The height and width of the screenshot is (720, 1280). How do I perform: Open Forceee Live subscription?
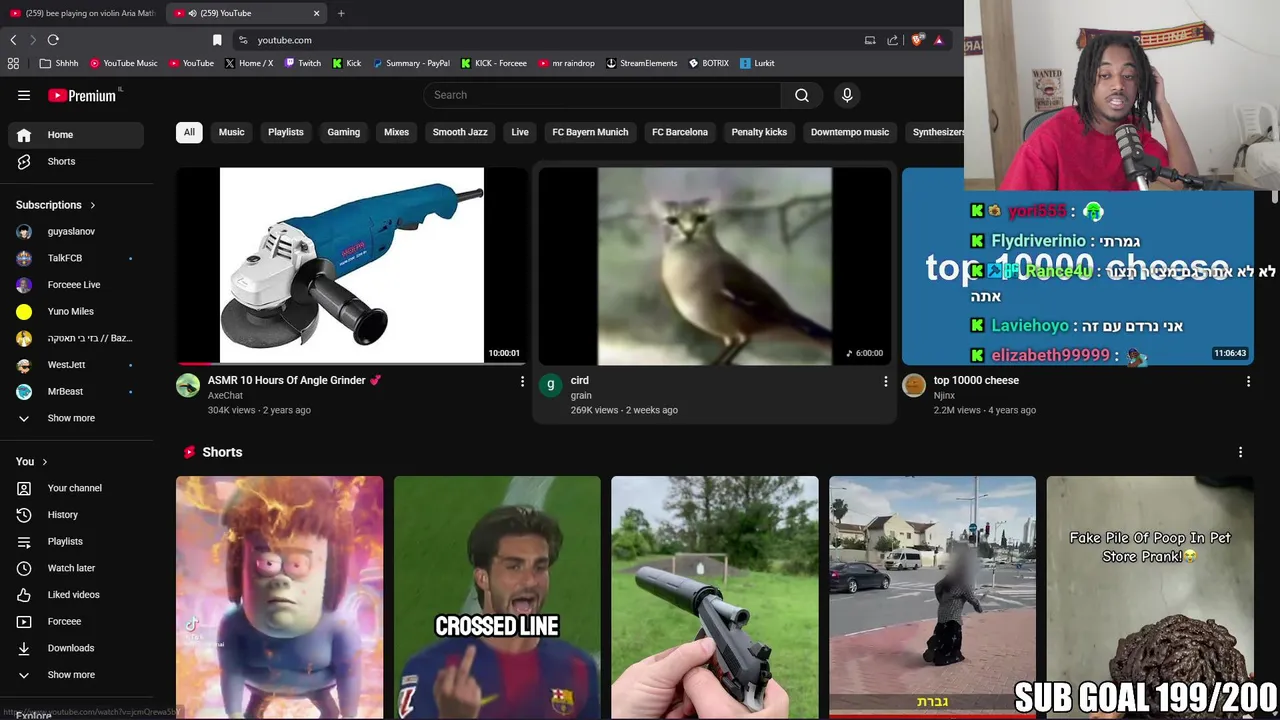pyautogui.click(x=76, y=285)
